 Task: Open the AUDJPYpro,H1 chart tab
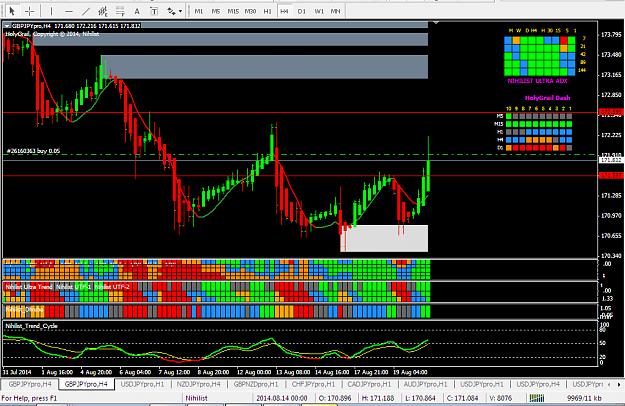click(x=425, y=384)
